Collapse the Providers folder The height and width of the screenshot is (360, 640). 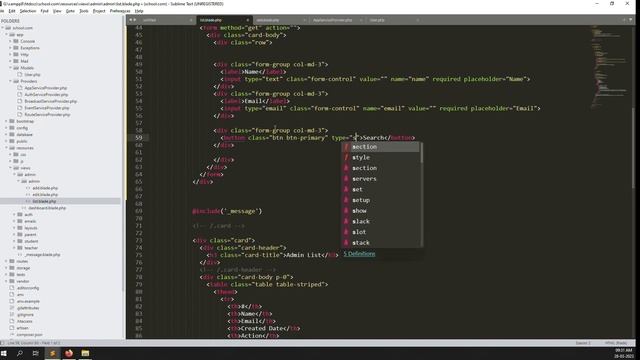tap(10, 81)
